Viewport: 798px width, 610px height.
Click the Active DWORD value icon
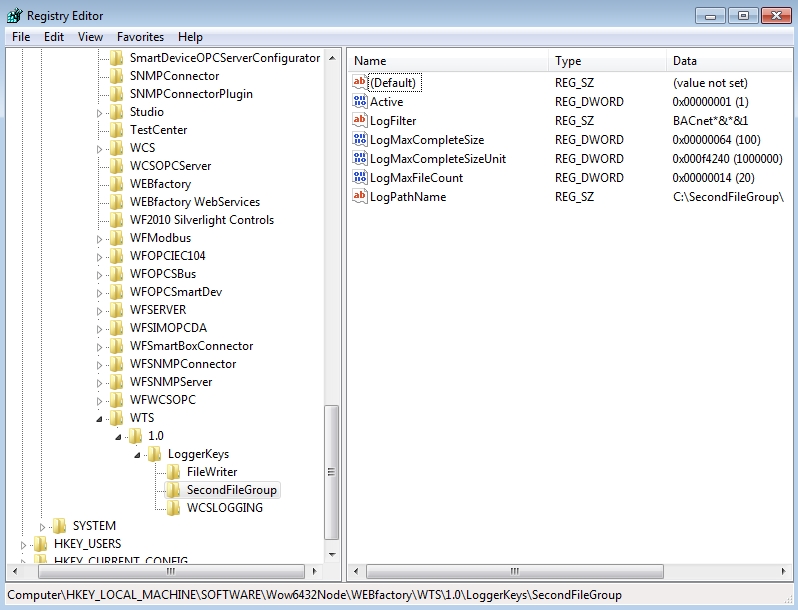360,101
